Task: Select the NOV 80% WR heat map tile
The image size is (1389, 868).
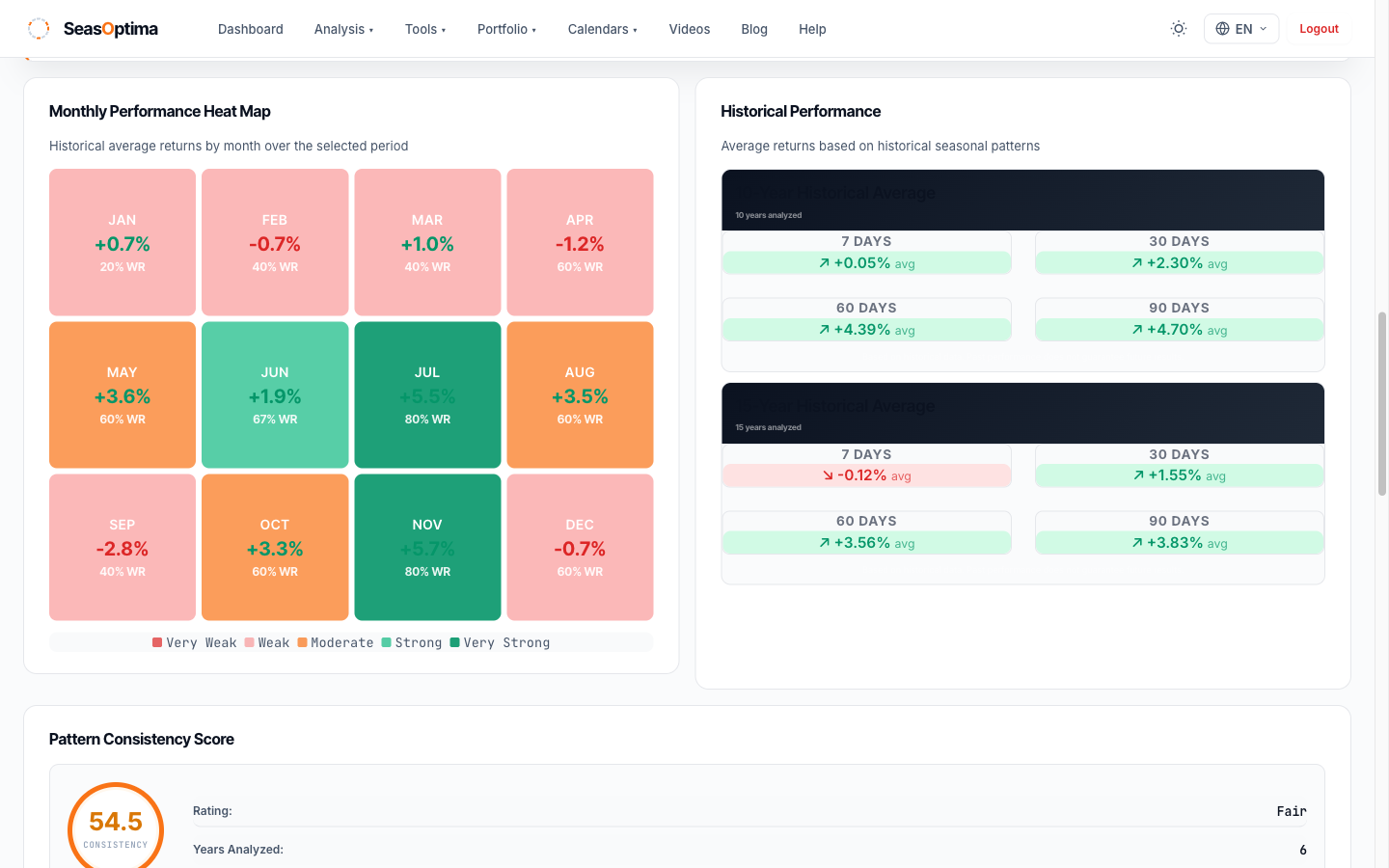Action: (427, 547)
